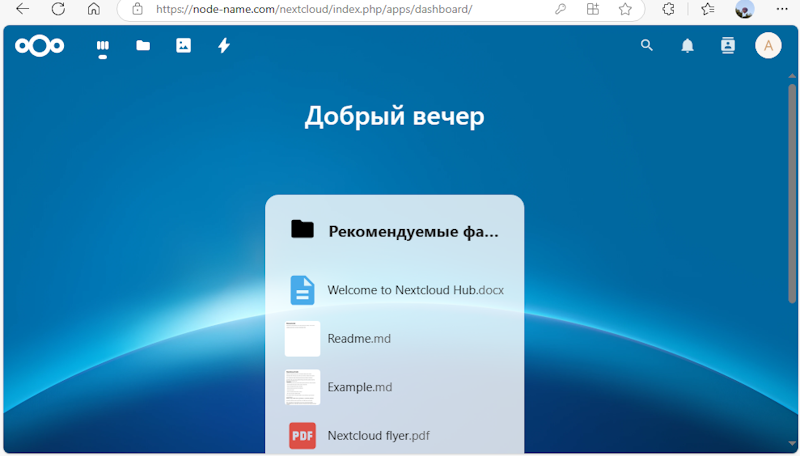Open Nextcloud flyer.pdf
This screenshot has height=456, width=800.
click(394, 436)
